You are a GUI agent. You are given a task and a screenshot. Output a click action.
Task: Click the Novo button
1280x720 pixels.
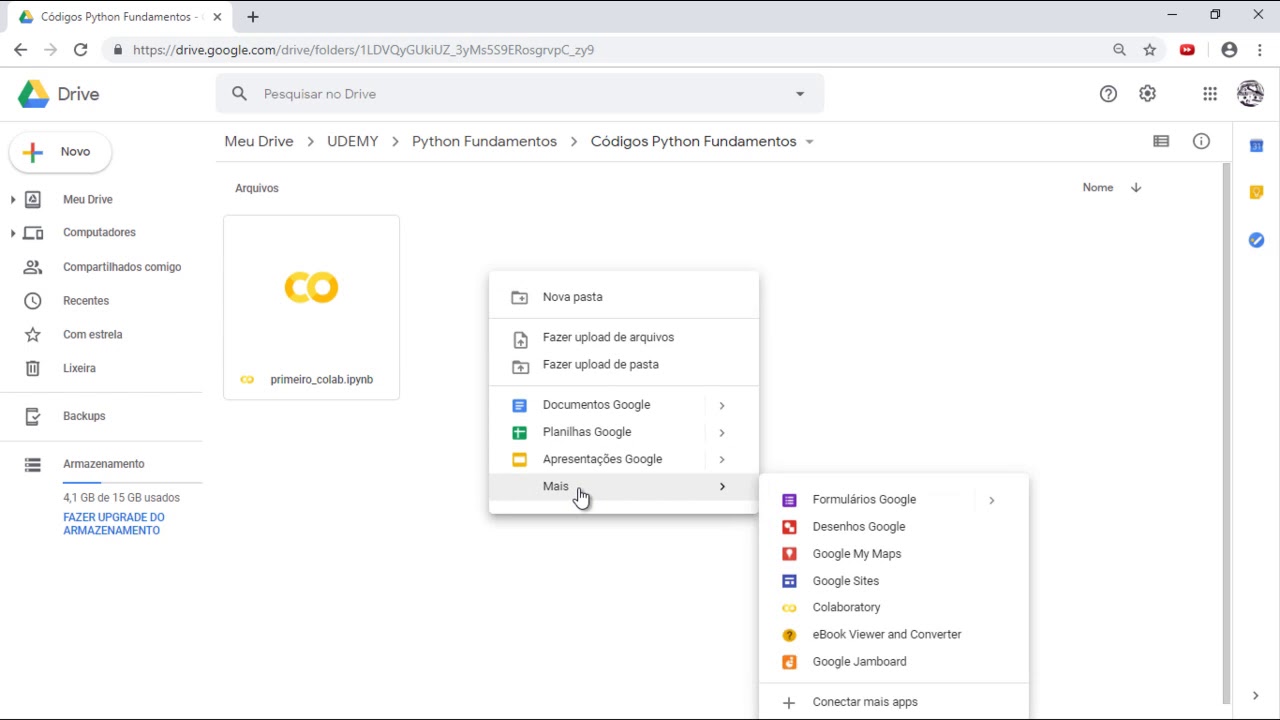click(x=61, y=152)
